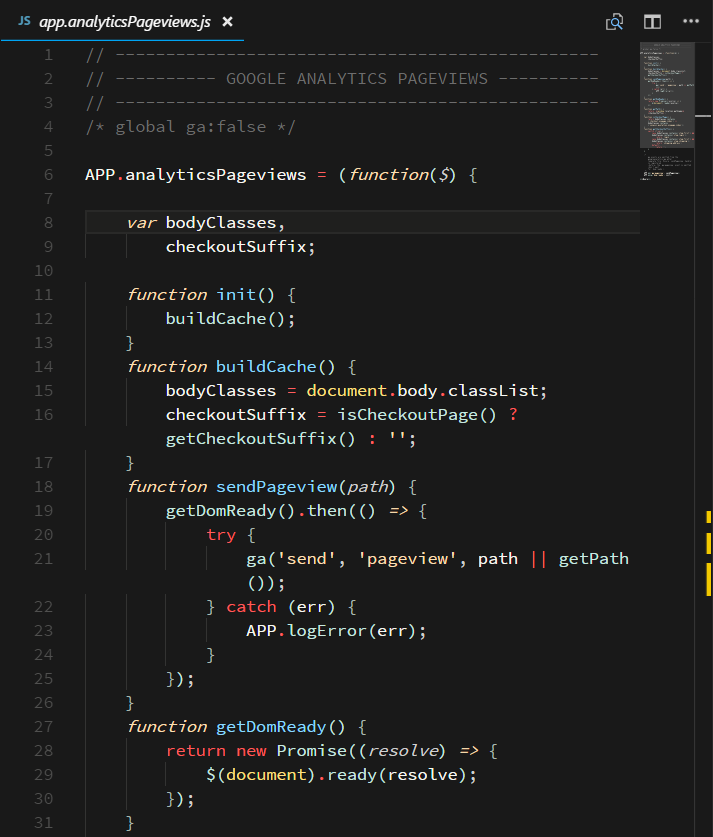Click the 'sendPageview' function name
The height and width of the screenshot is (837, 713).
276,487
